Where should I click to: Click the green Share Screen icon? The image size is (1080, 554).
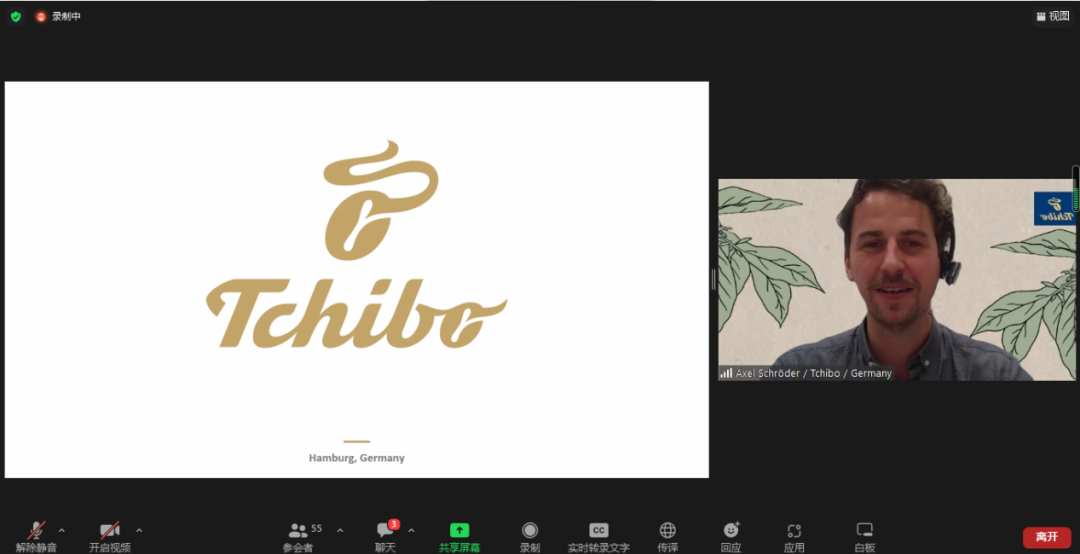tap(459, 531)
